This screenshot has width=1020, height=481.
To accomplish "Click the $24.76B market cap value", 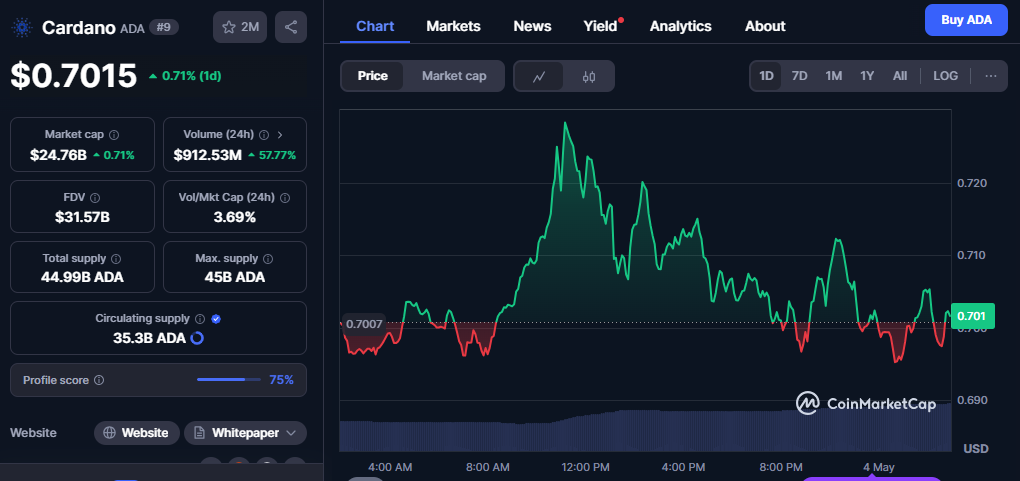I will pyautogui.click(x=58, y=156).
